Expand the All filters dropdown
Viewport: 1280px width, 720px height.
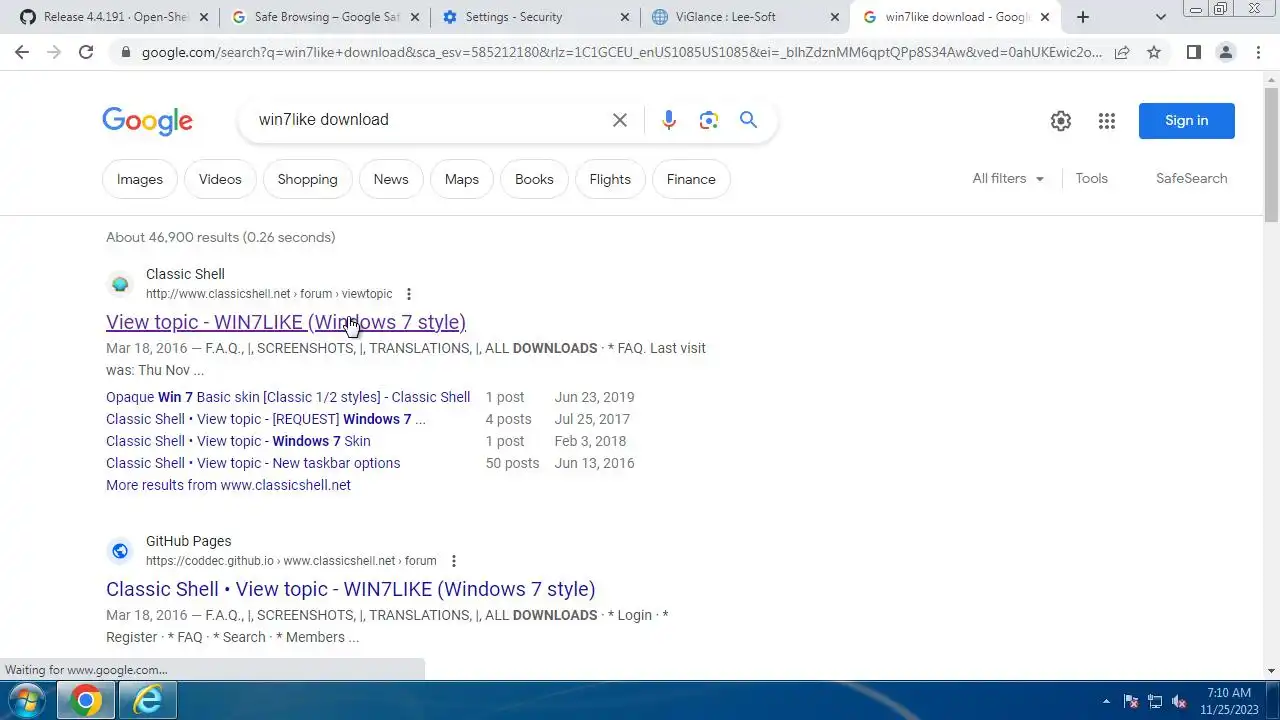coord(1008,179)
